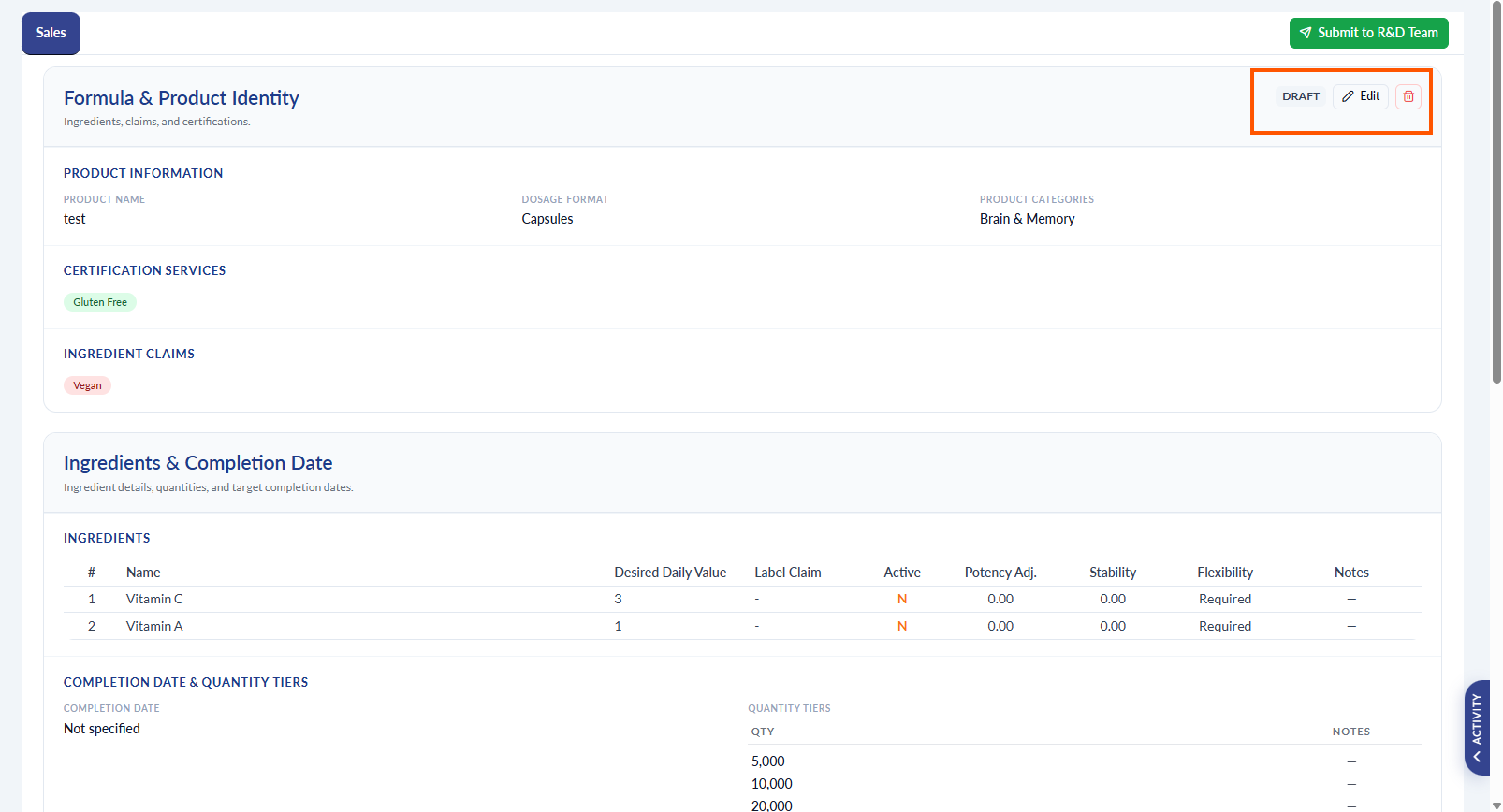Click desired daily value 3 for Vitamin C
This screenshot has height=812, width=1503.
click(618, 599)
